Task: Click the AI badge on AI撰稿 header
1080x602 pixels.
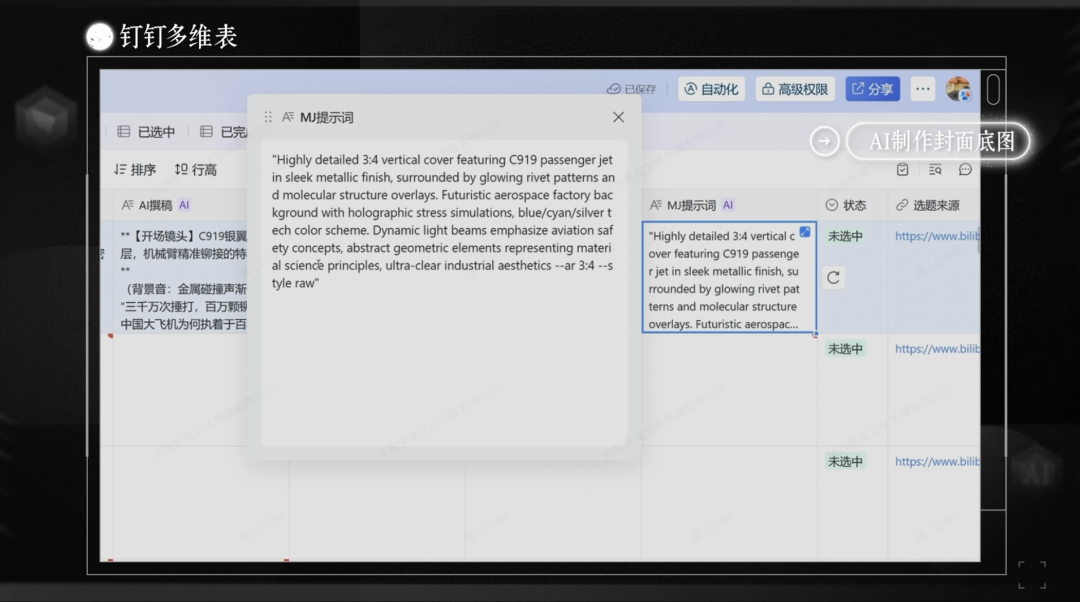Action: coord(184,205)
